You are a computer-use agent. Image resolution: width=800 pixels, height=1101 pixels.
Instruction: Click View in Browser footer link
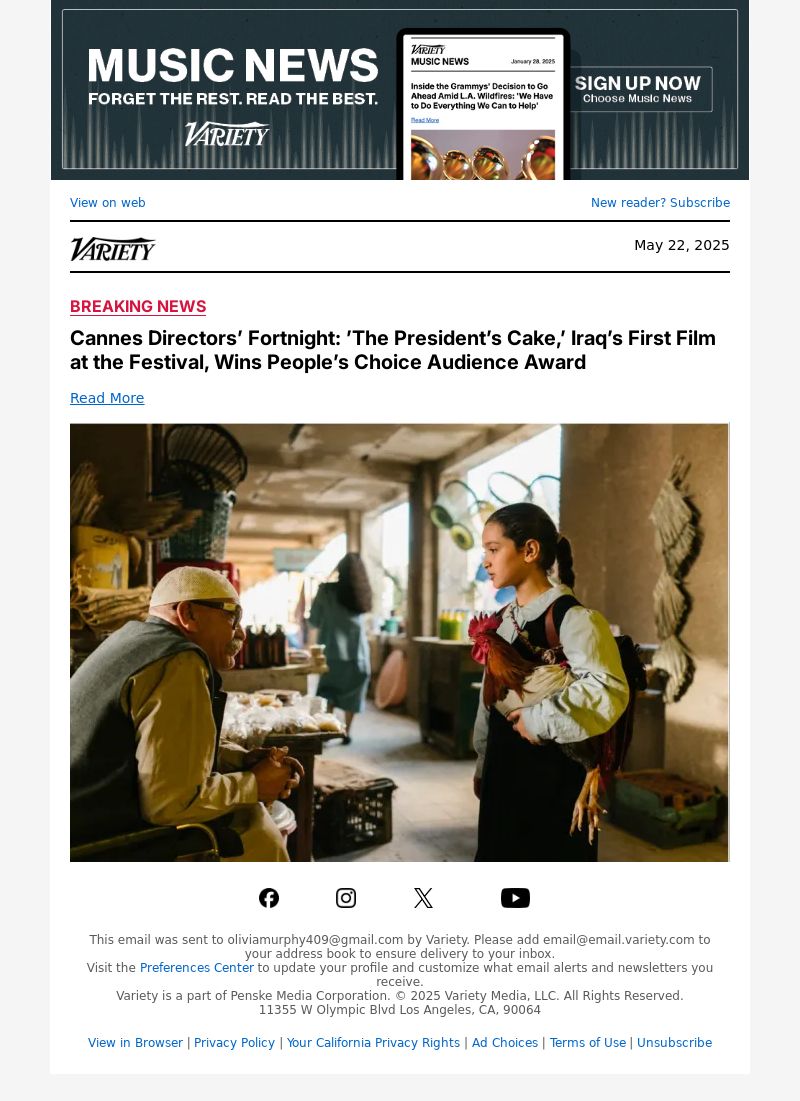pos(135,1043)
